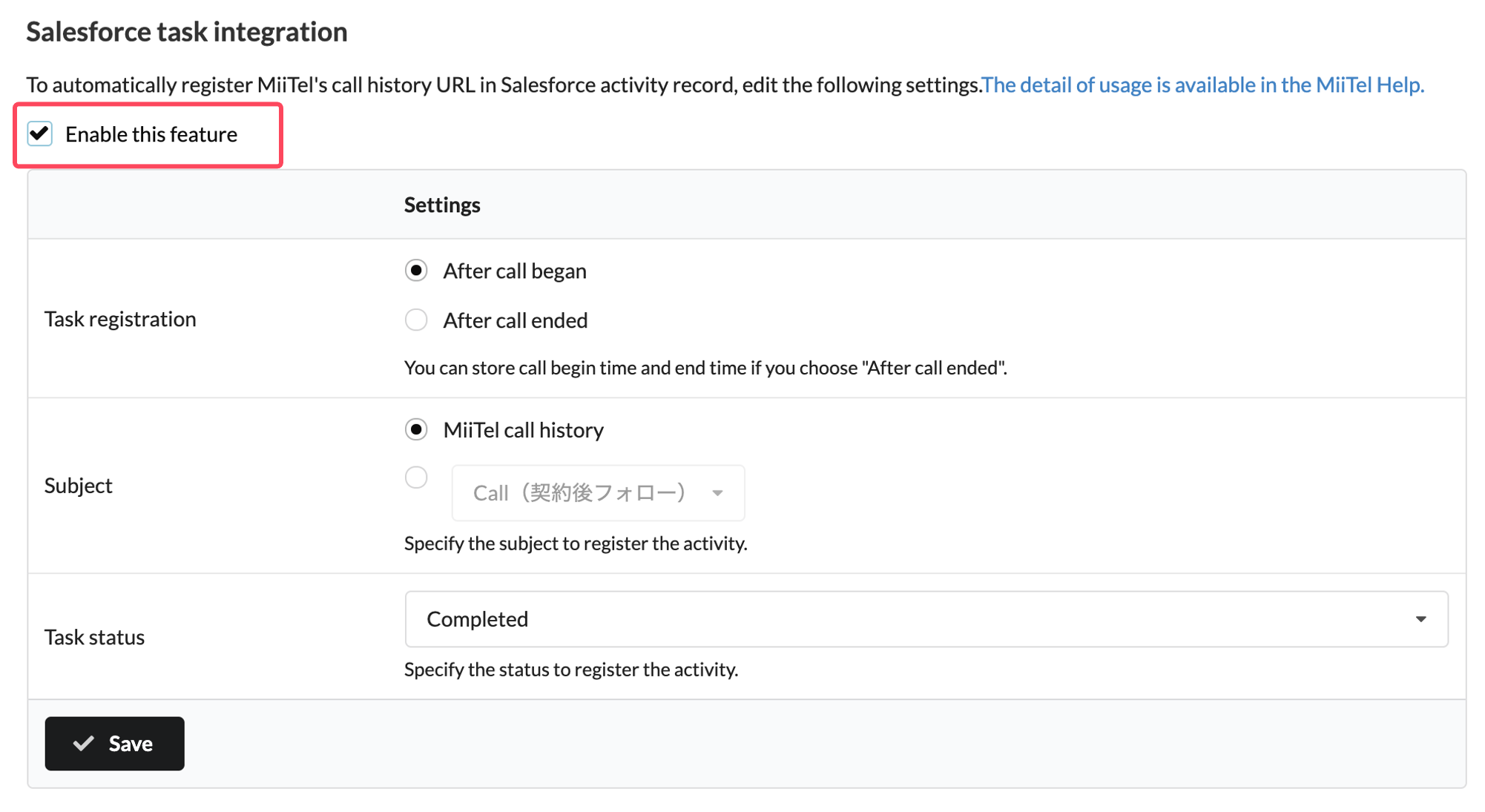Select the After call began radio button
Viewport: 1485px width, 812px height.
[x=416, y=271]
